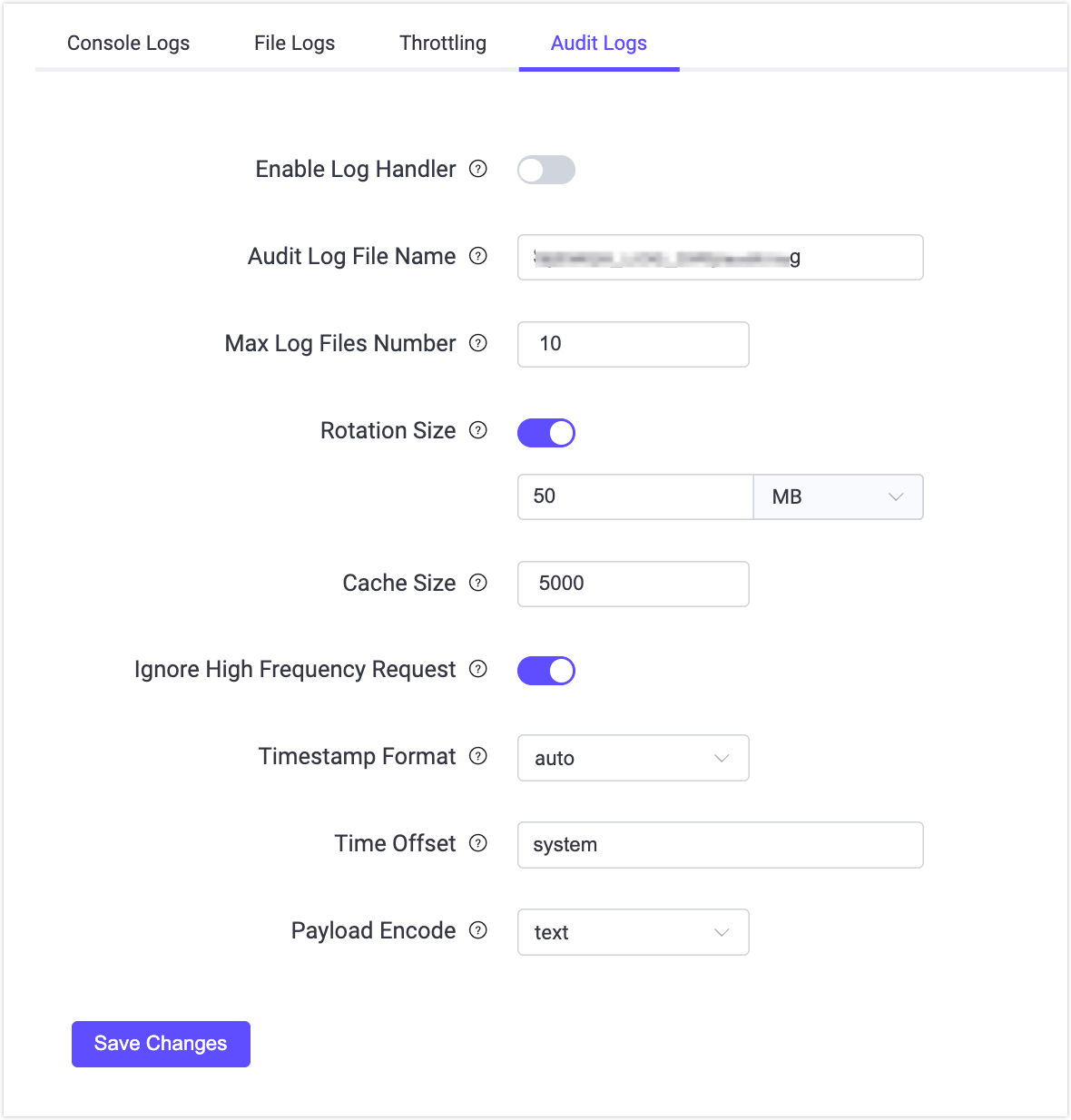The height and width of the screenshot is (1120, 1071).
Task: Click Cache Size help icon
Action: (x=478, y=583)
